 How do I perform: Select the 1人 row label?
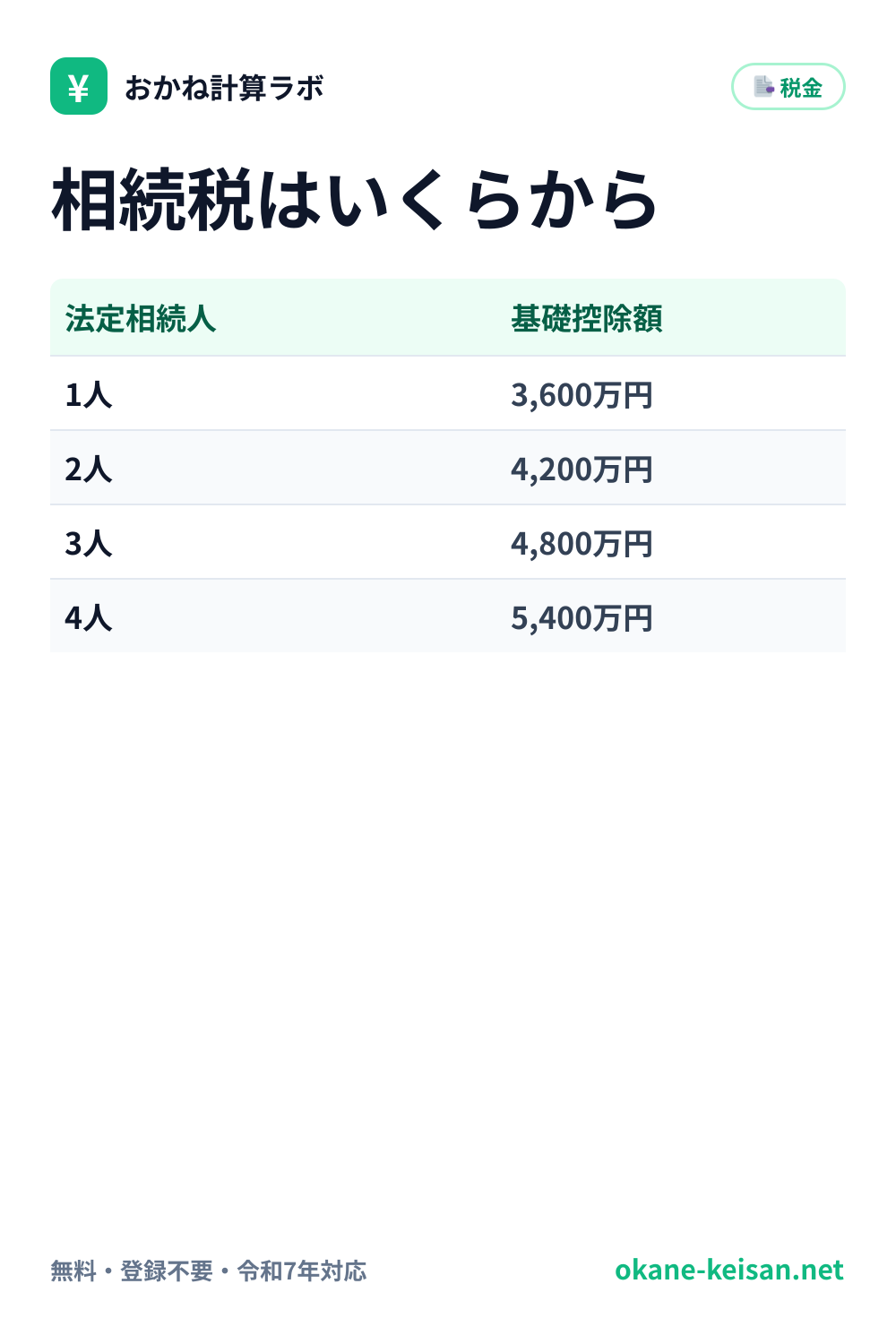pos(89,394)
